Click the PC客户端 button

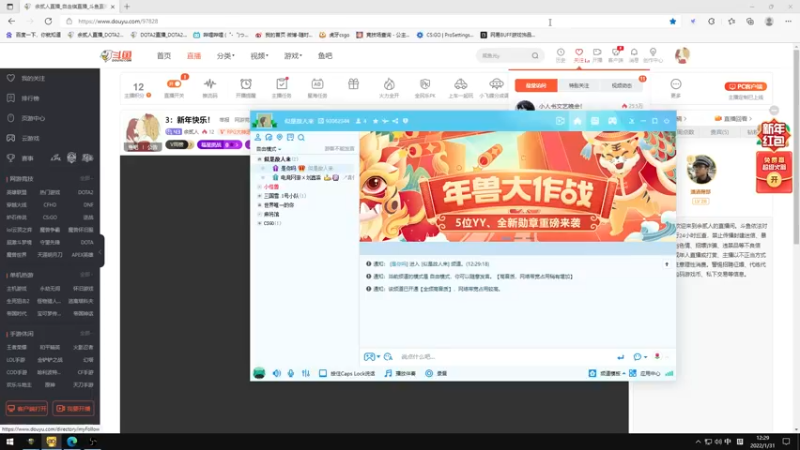tap(745, 86)
